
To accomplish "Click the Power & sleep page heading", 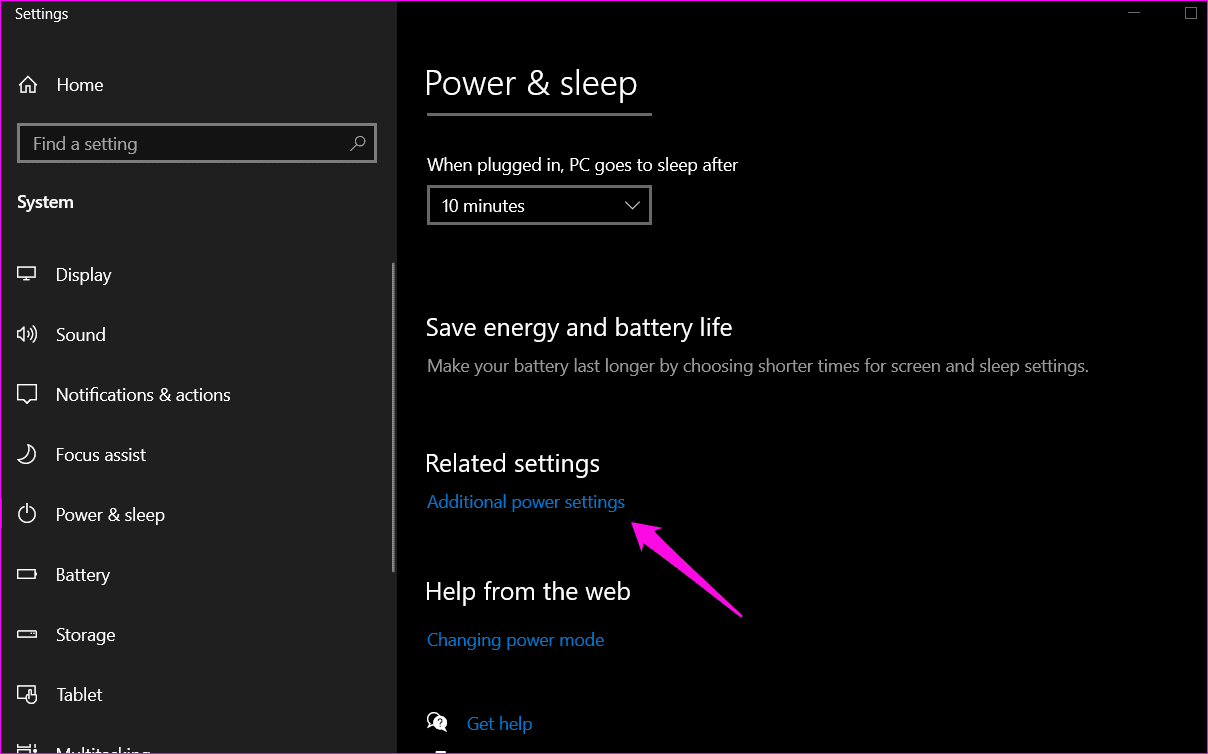I will point(531,83).
